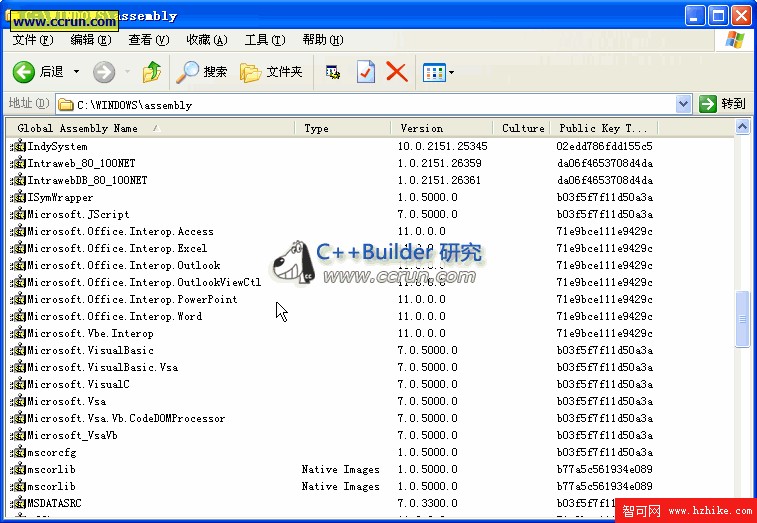Select the Microsoft.Office.Interop.Access icon
This screenshot has height=523, width=757.
coord(18,231)
